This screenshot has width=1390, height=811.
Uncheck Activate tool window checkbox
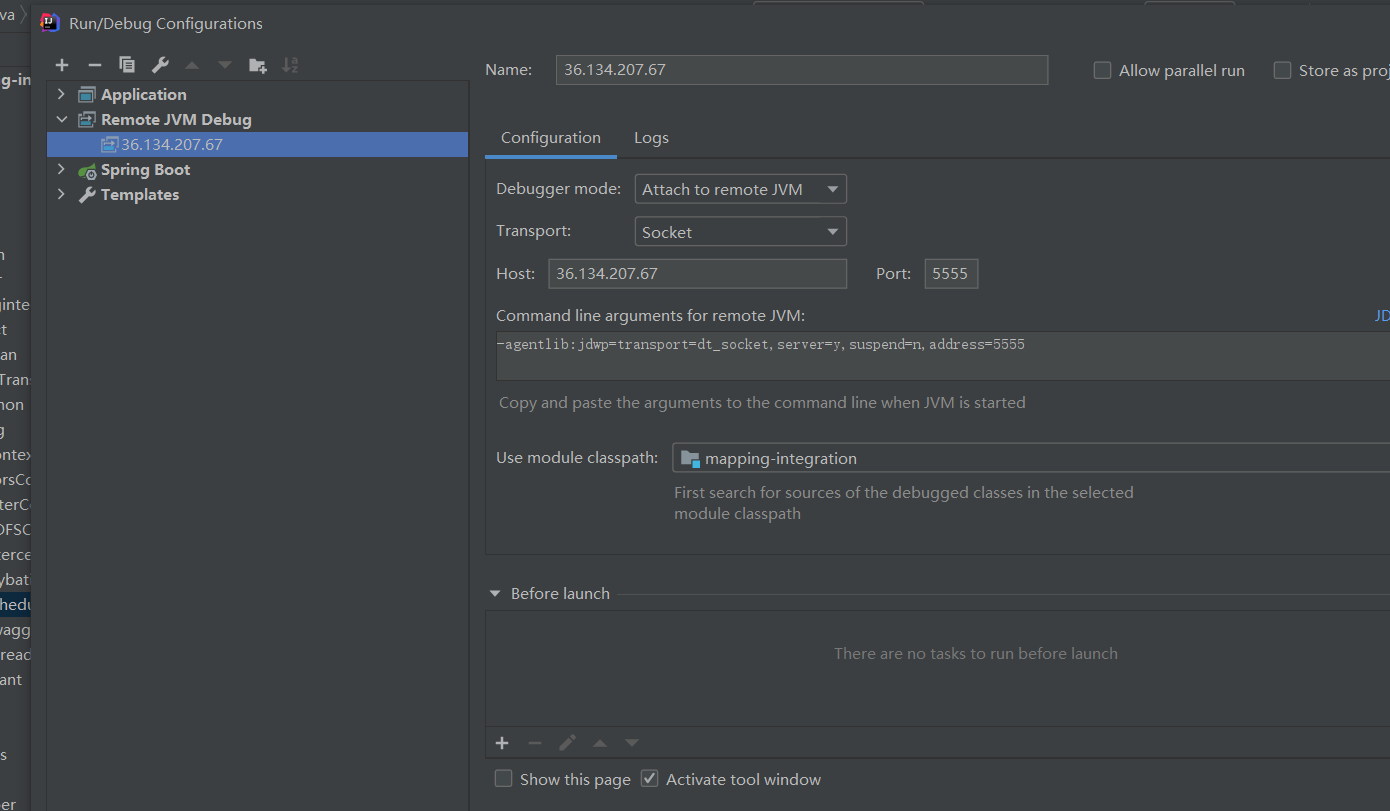click(650, 779)
